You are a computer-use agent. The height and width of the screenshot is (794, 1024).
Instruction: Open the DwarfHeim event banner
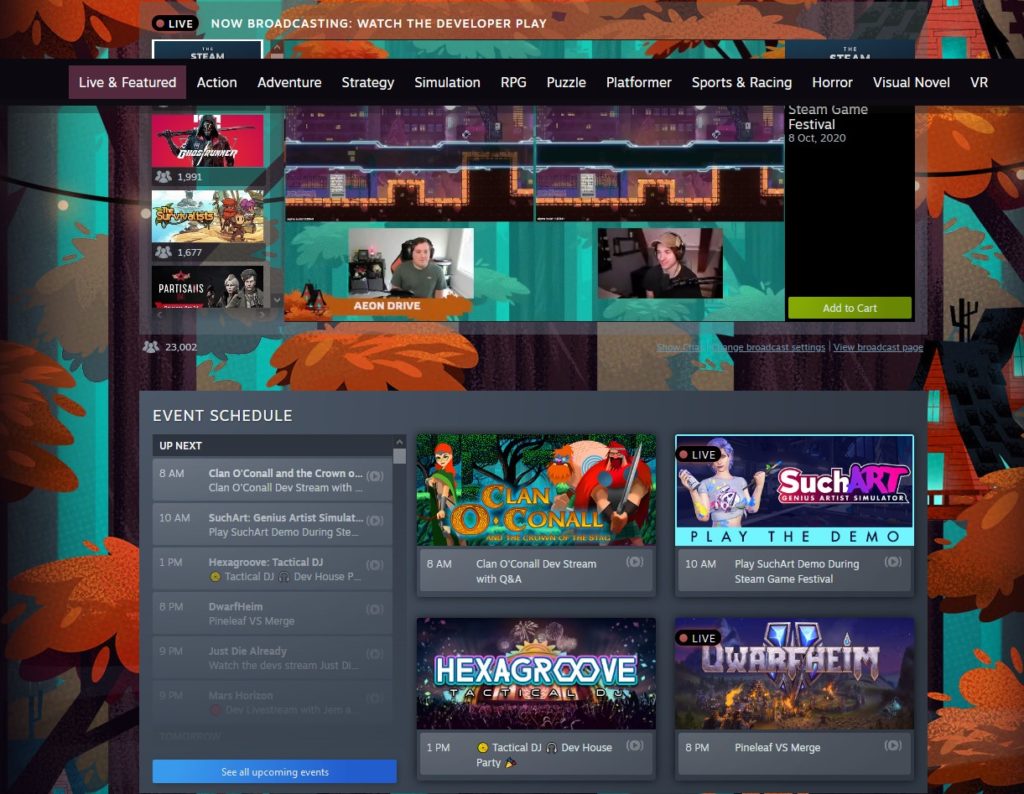[x=794, y=673]
